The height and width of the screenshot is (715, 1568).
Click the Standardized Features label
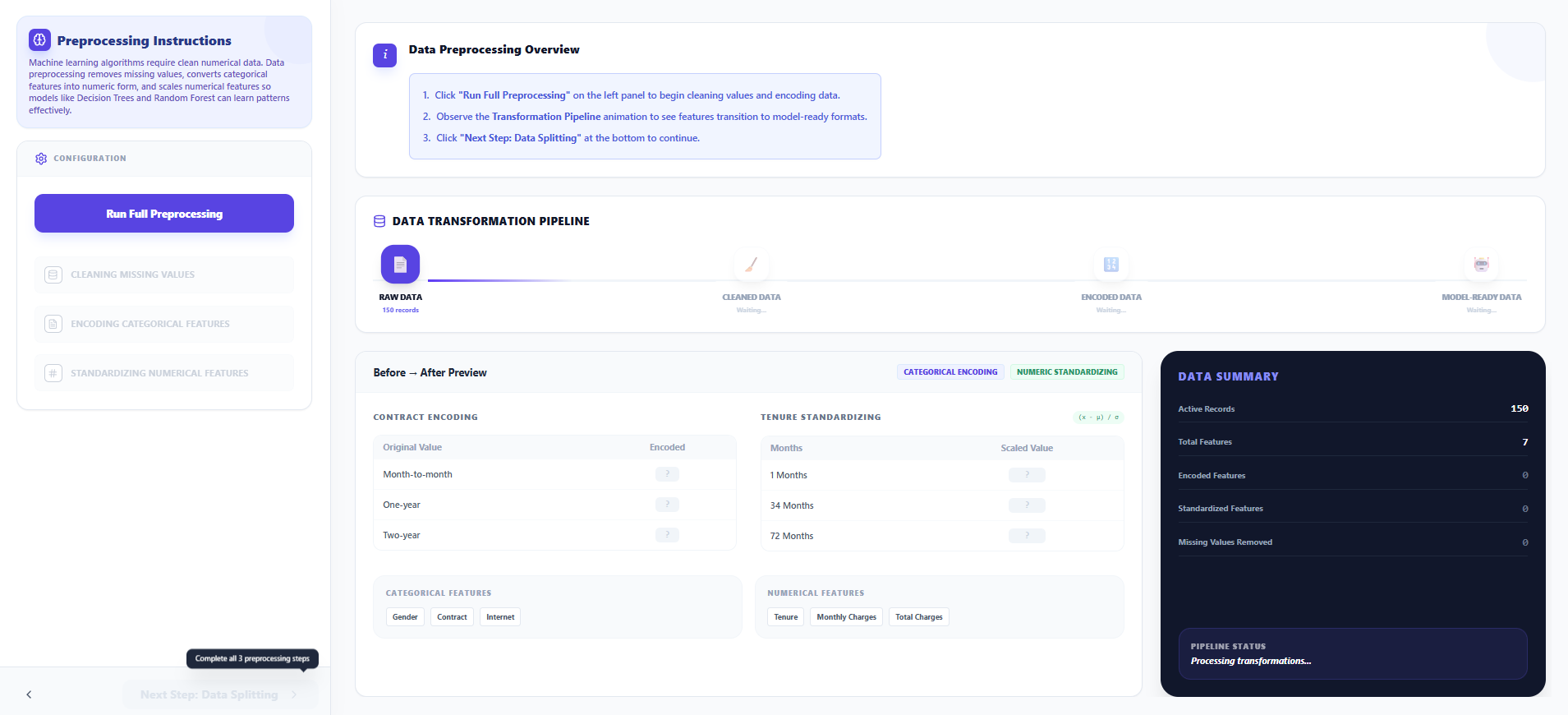click(1221, 509)
